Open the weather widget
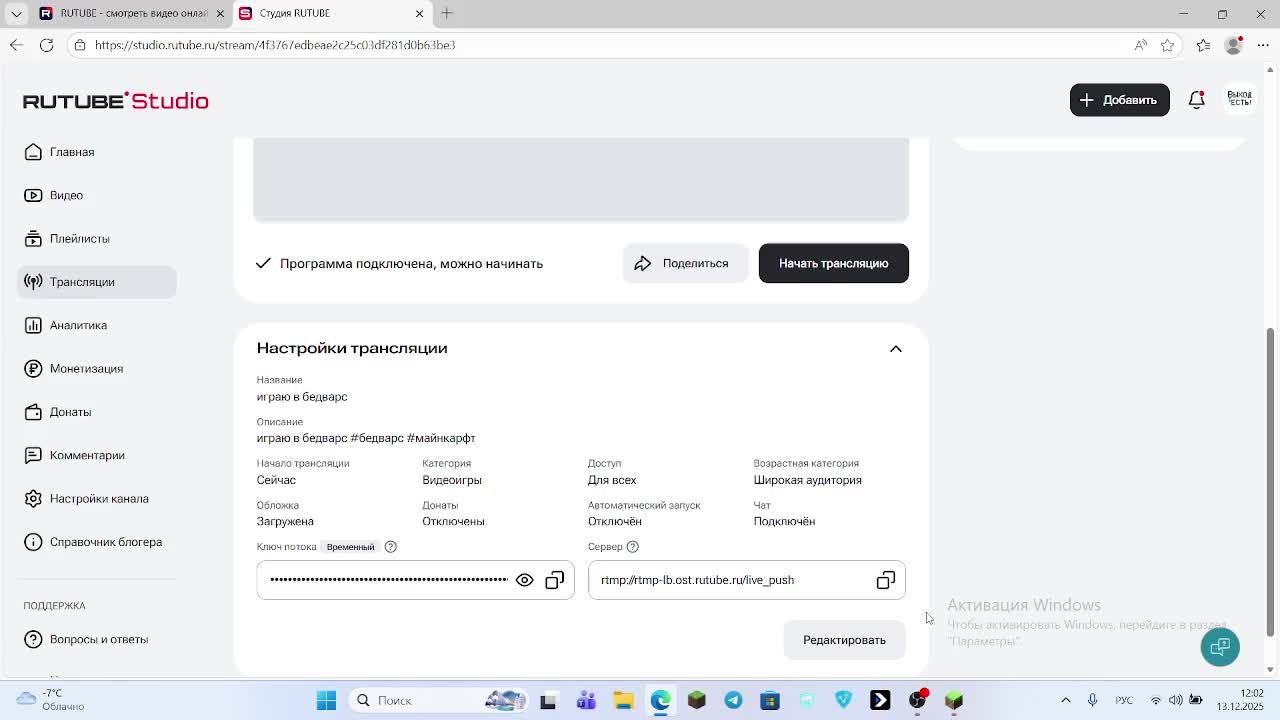 coord(50,700)
